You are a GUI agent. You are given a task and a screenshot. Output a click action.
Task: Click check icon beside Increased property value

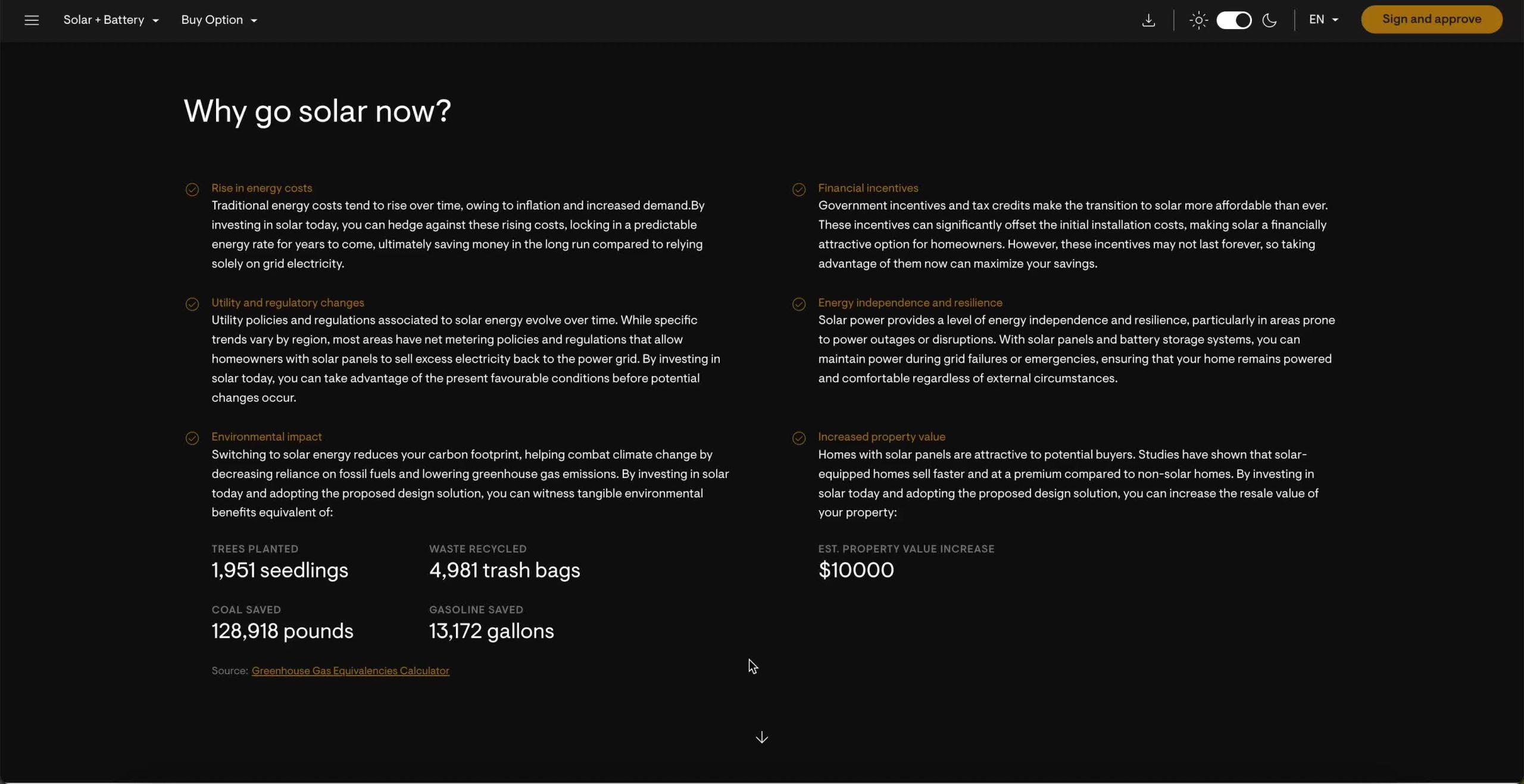[x=799, y=438]
